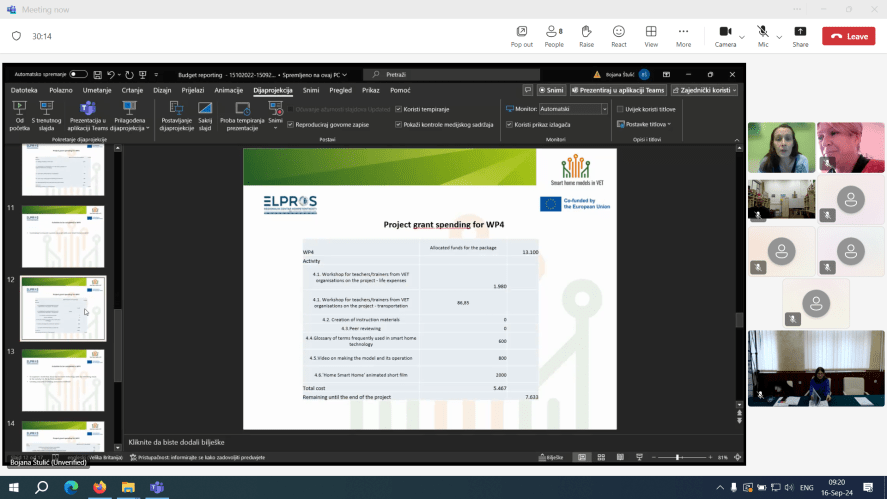Click the zoom in plus button
The height and width of the screenshot is (499, 887).
[x=710, y=457]
